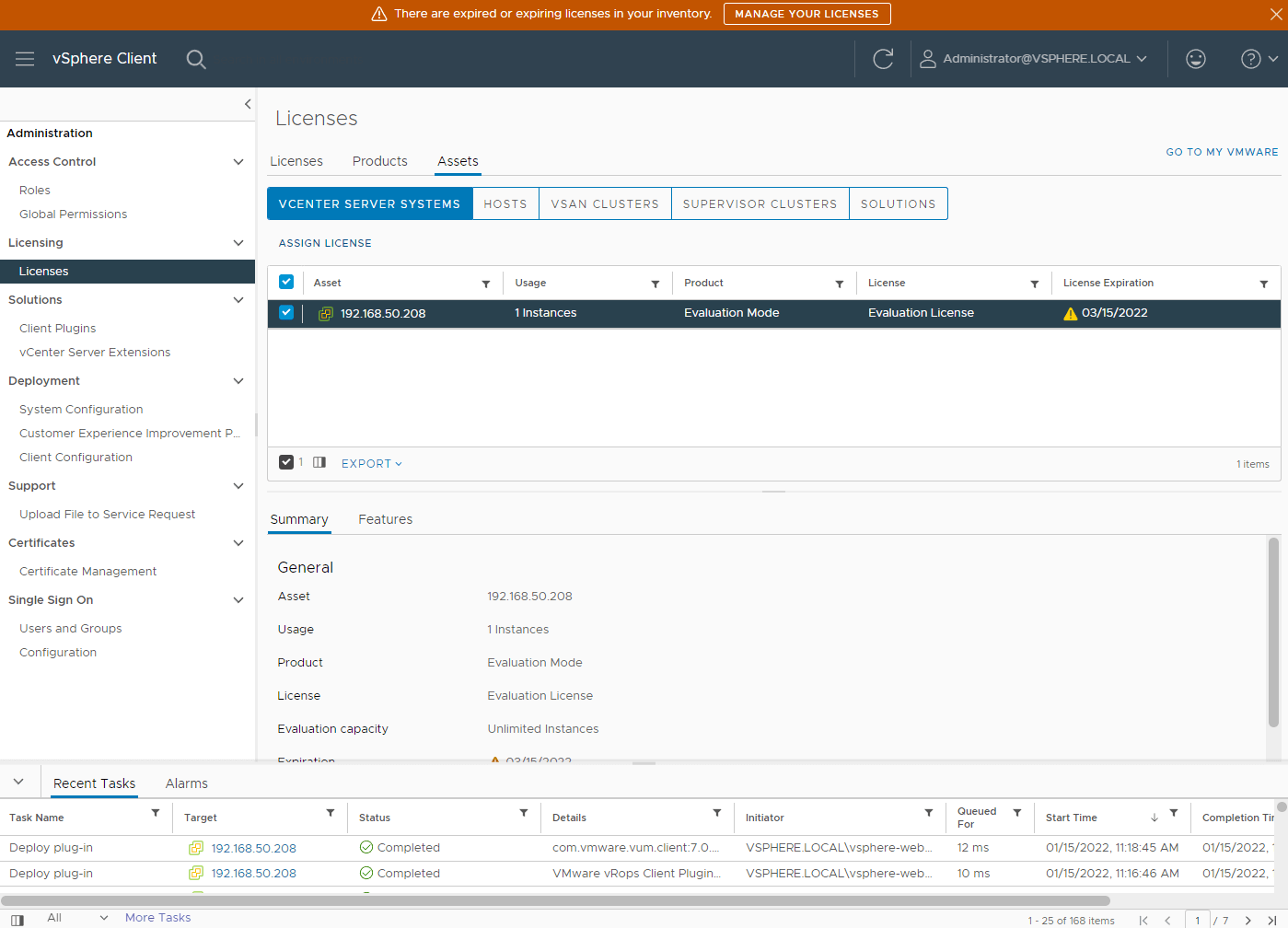Click the Asset column filter icon
Viewport: 1288px width, 928px height.
pos(486,284)
